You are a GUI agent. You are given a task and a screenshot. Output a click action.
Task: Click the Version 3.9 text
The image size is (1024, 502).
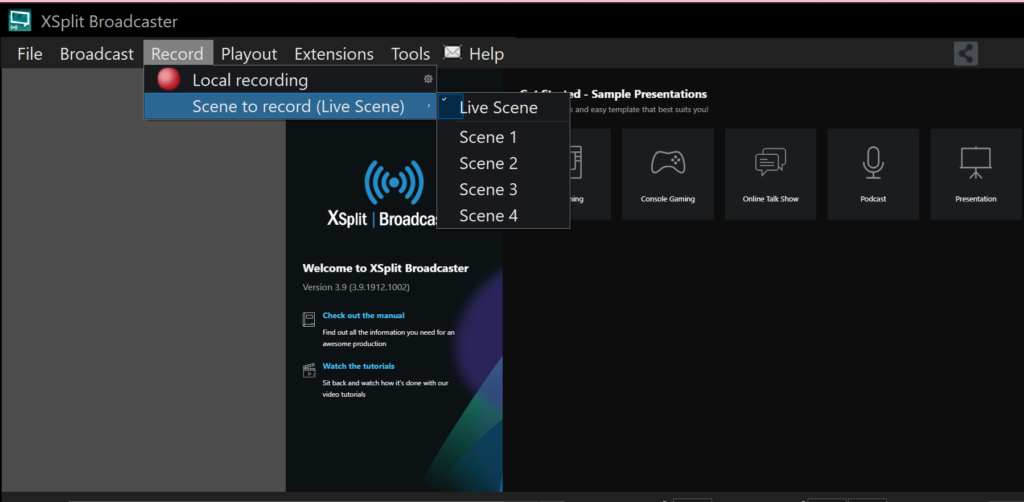click(x=357, y=287)
